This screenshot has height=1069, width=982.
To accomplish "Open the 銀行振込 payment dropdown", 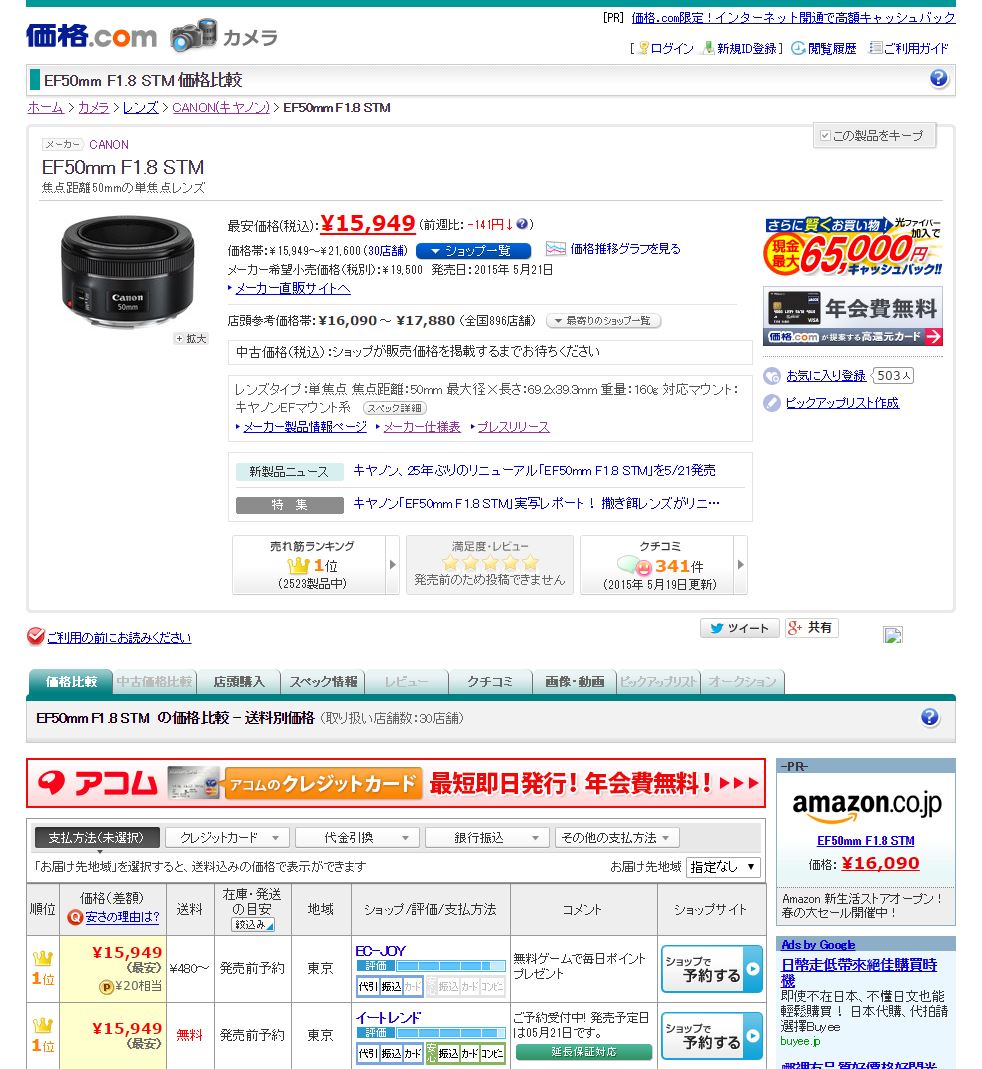I will pos(487,837).
